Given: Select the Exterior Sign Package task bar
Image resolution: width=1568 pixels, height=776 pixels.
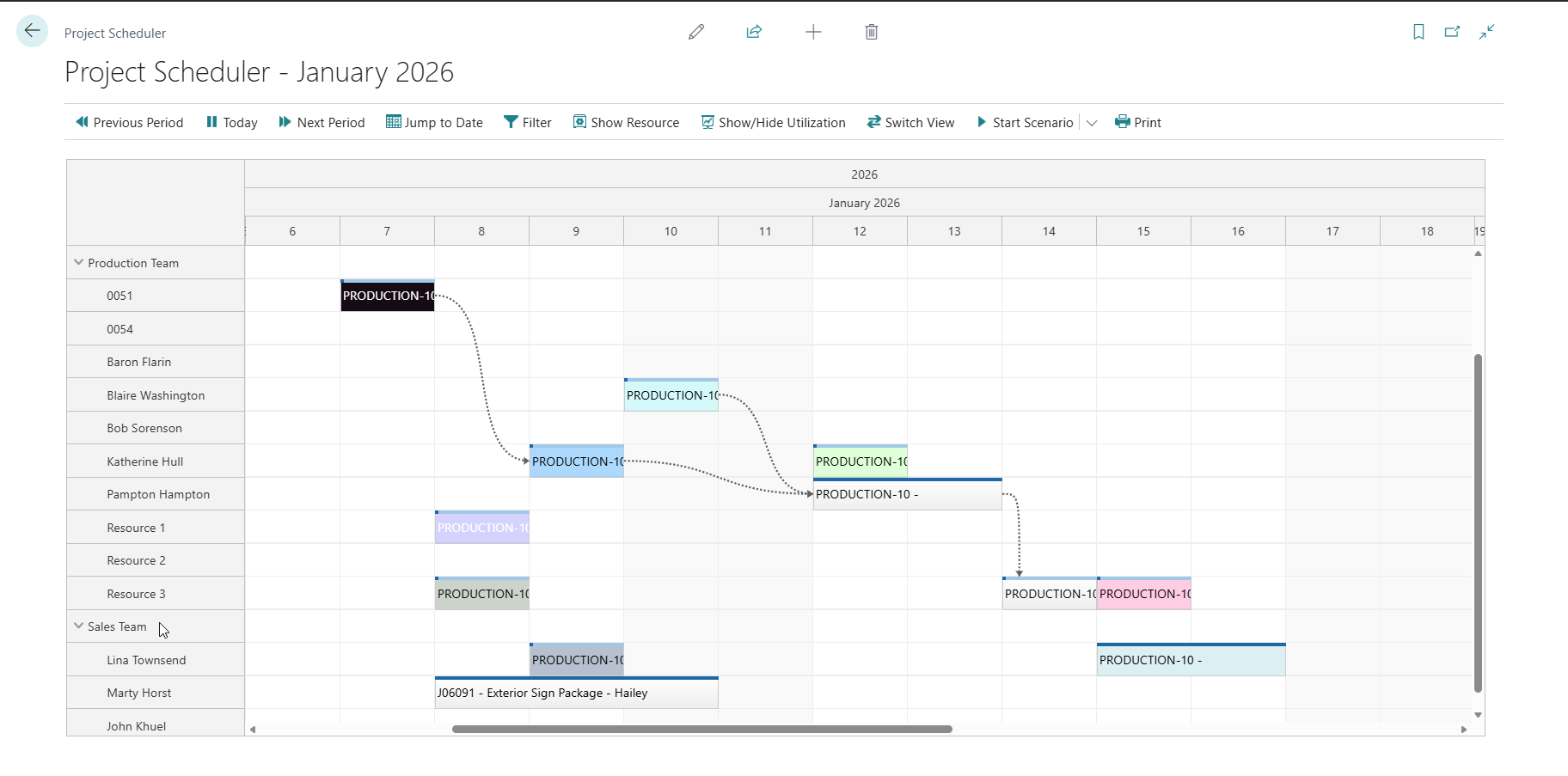Looking at the screenshot, I should pyautogui.click(x=576, y=694).
